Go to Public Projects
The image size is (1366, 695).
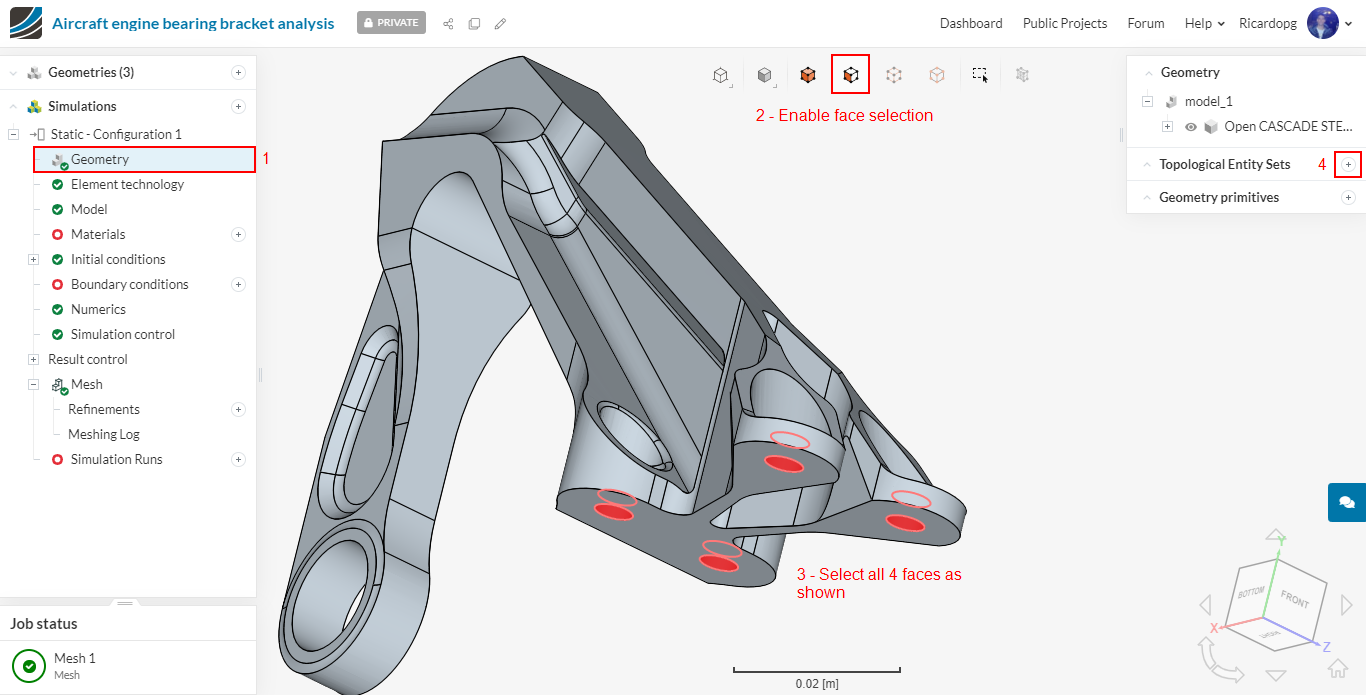(x=1064, y=23)
